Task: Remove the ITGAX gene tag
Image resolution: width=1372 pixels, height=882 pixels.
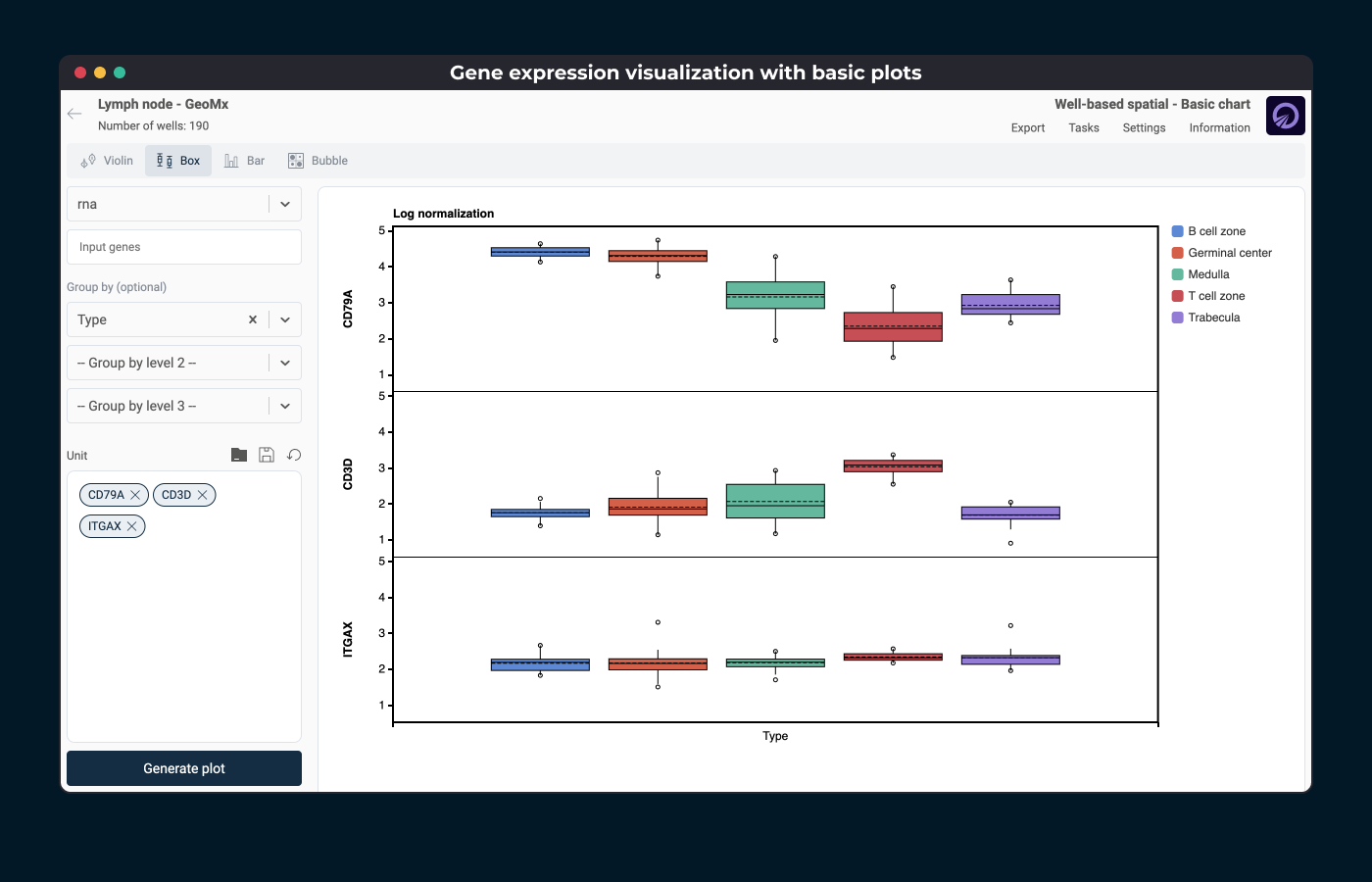Action: point(131,526)
